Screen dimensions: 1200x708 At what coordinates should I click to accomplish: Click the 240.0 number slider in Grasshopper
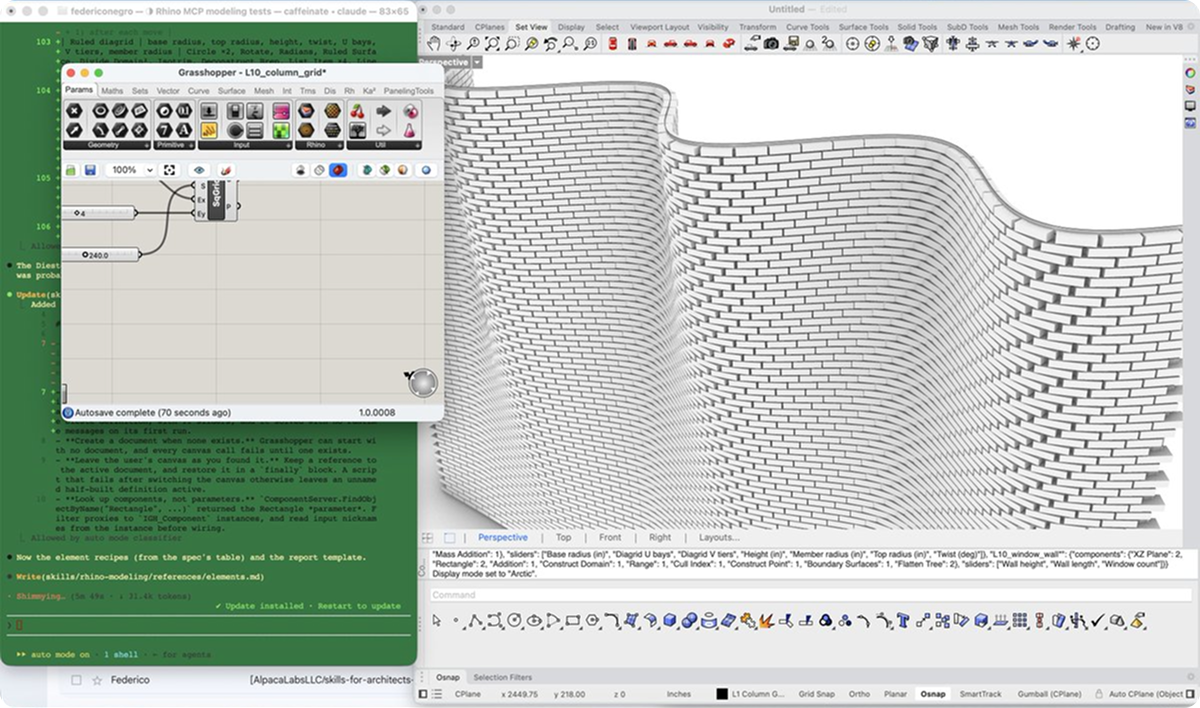point(100,255)
